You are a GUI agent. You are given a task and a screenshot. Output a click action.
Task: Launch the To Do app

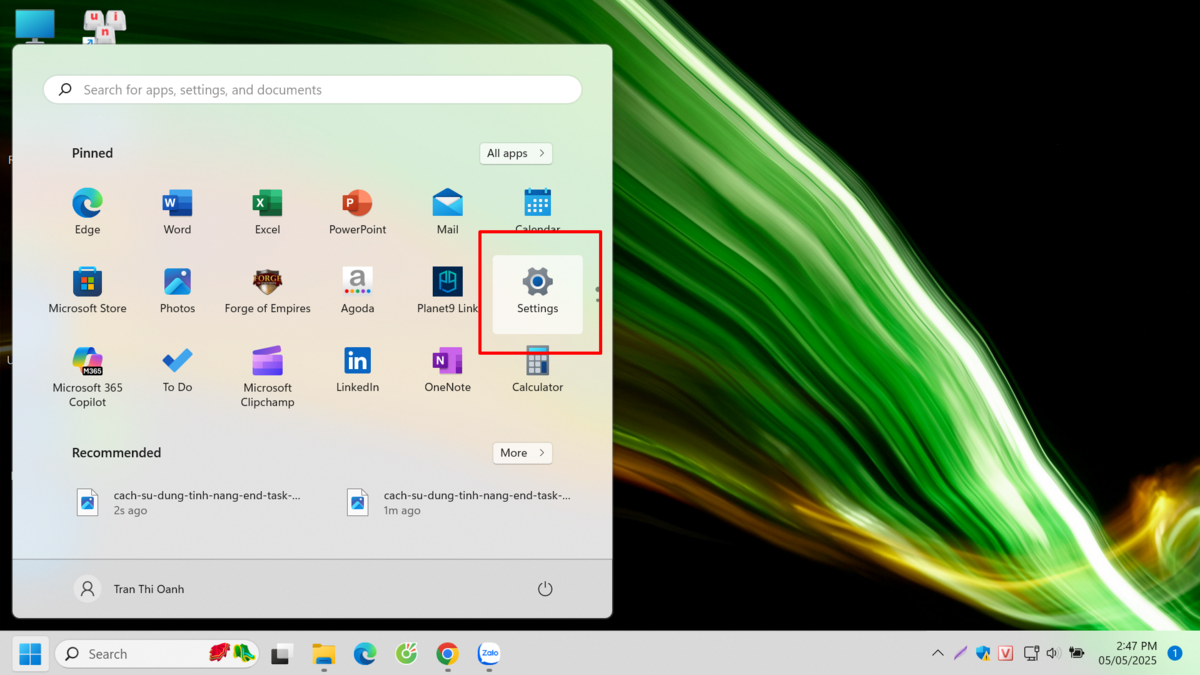pos(177,370)
